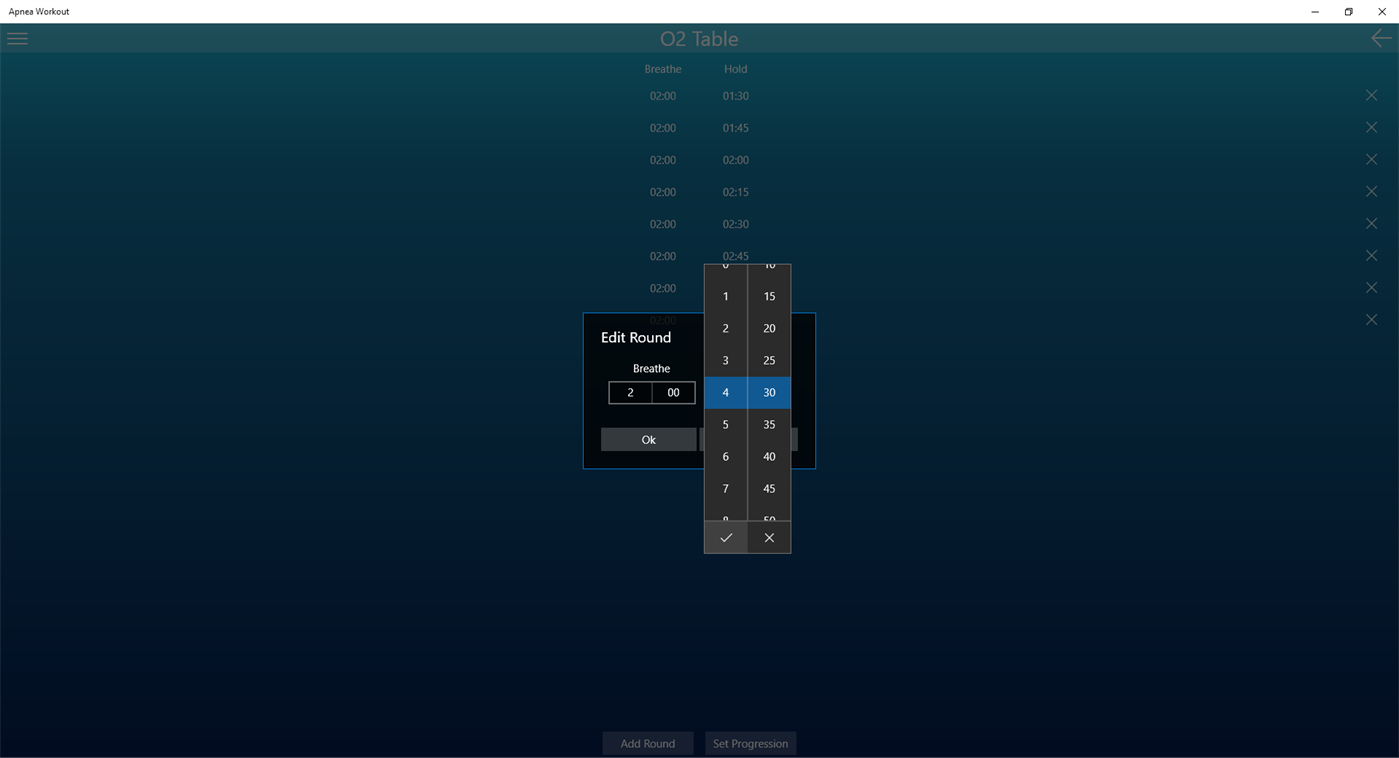The height and width of the screenshot is (758, 1399).
Task: Delete the round with 01:30 hold
Action: coord(1371,95)
